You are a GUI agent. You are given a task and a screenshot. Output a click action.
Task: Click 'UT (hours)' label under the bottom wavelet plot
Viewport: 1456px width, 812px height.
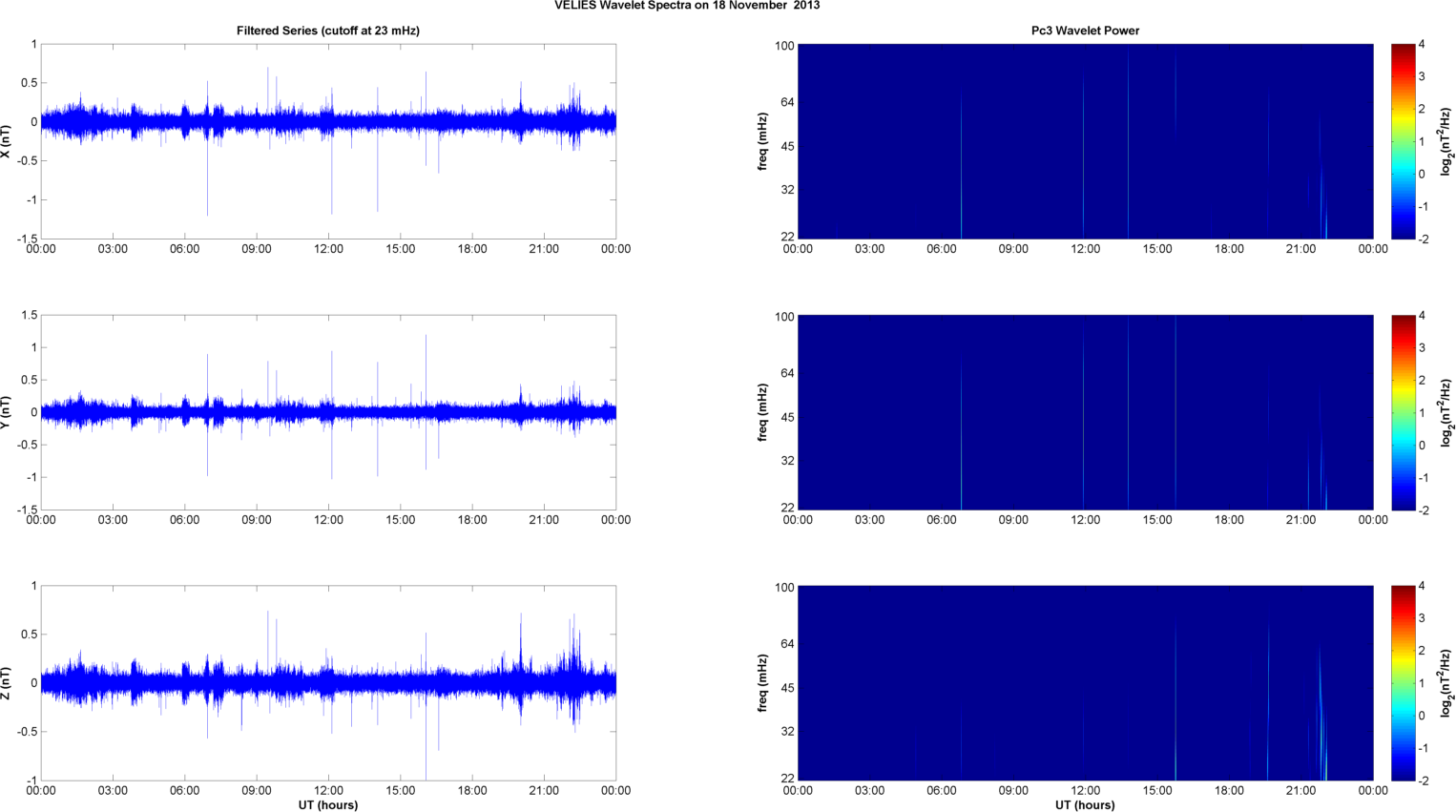(1085, 805)
